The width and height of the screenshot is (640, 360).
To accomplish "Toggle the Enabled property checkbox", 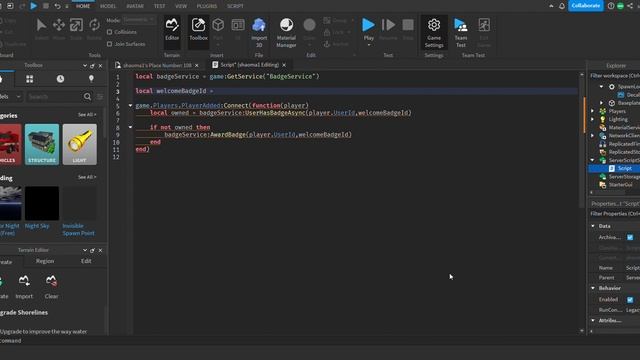I will [630, 300].
